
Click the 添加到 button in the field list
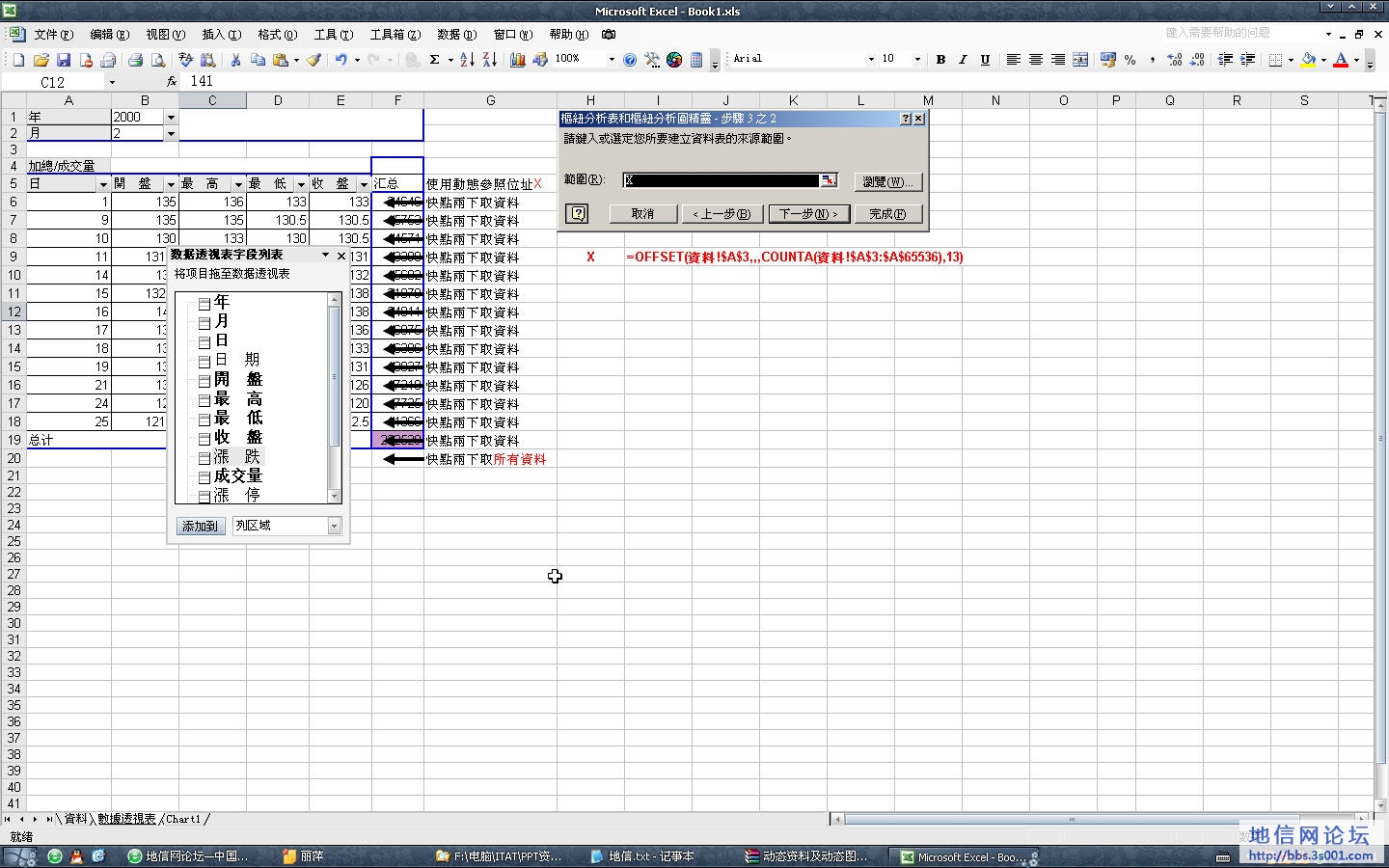click(x=201, y=526)
